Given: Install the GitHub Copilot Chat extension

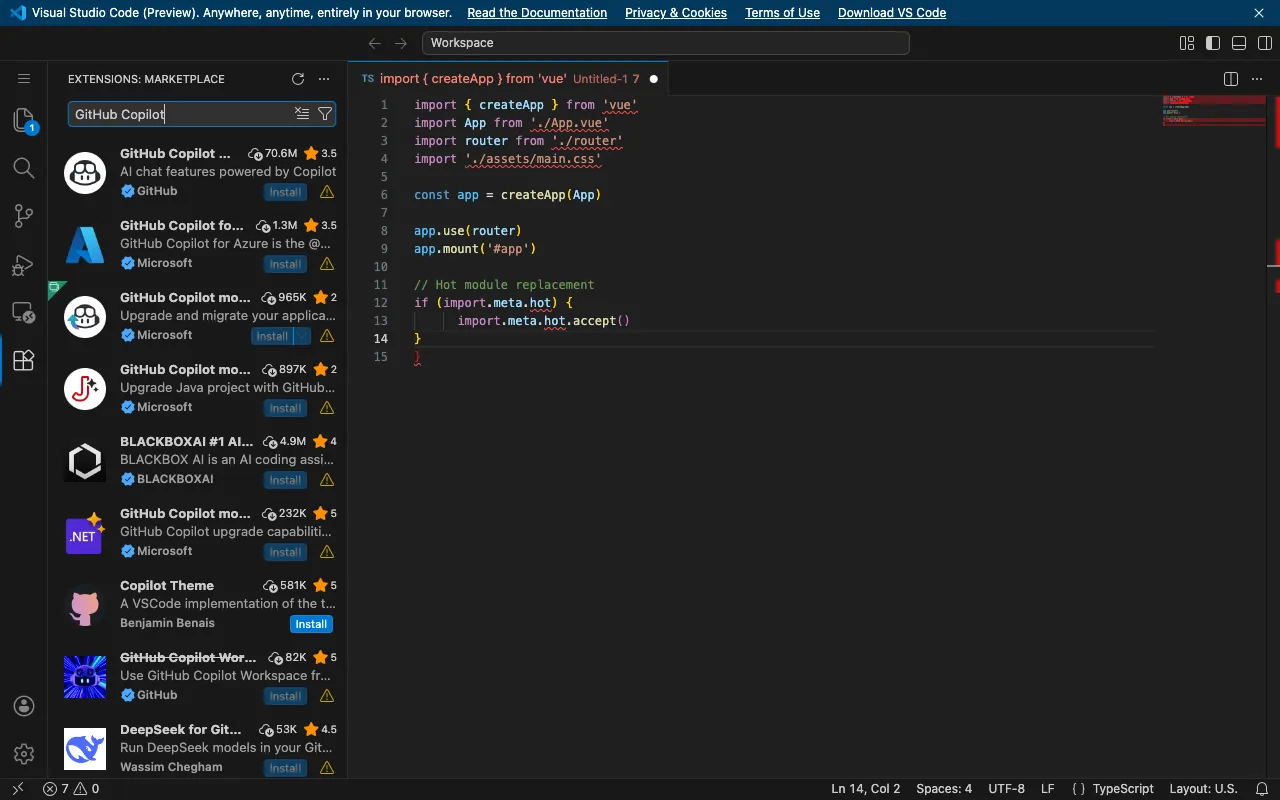Looking at the screenshot, I should click(x=285, y=192).
